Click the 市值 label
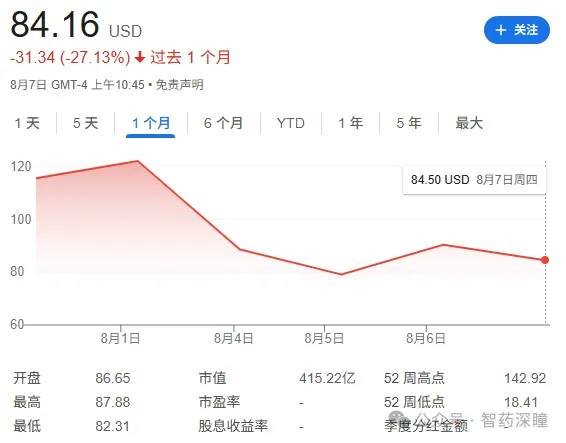The width and height of the screenshot is (566, 443). pos(213,378)
